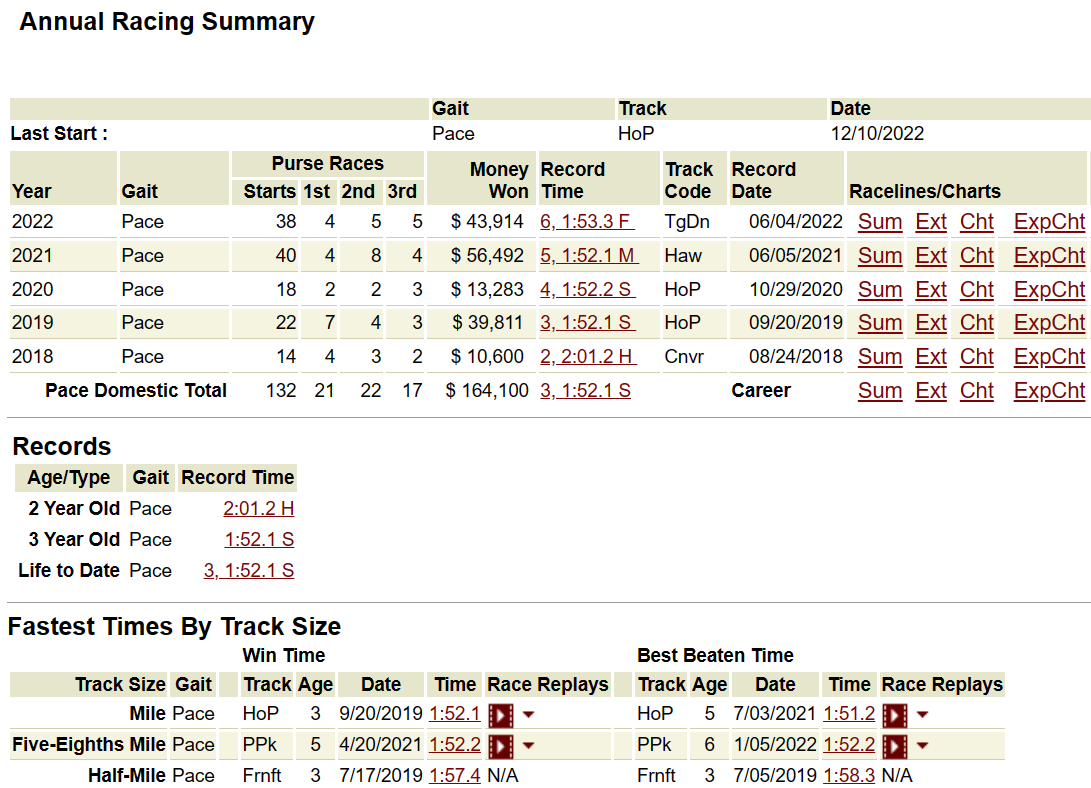Open 2021 record time 5, 1:52.1 M

589,256
